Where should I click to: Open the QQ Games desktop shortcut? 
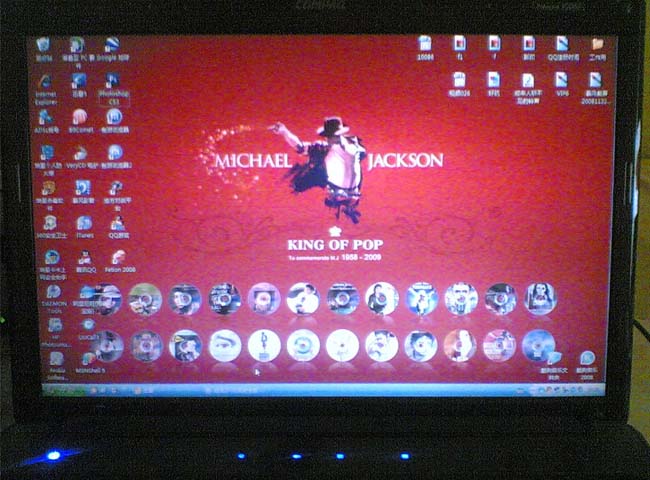point(117,224)
